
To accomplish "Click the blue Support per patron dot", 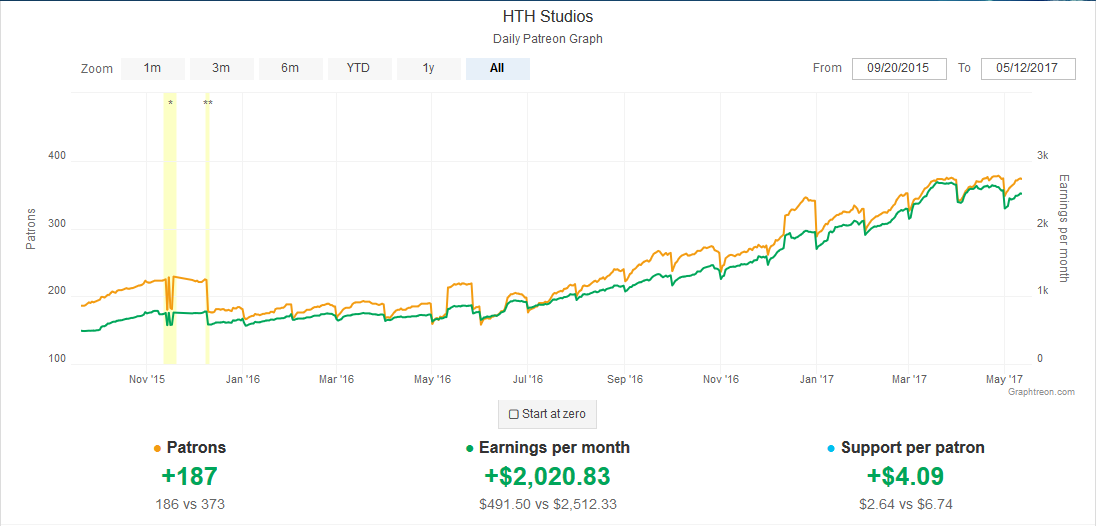I will (830, 448).
